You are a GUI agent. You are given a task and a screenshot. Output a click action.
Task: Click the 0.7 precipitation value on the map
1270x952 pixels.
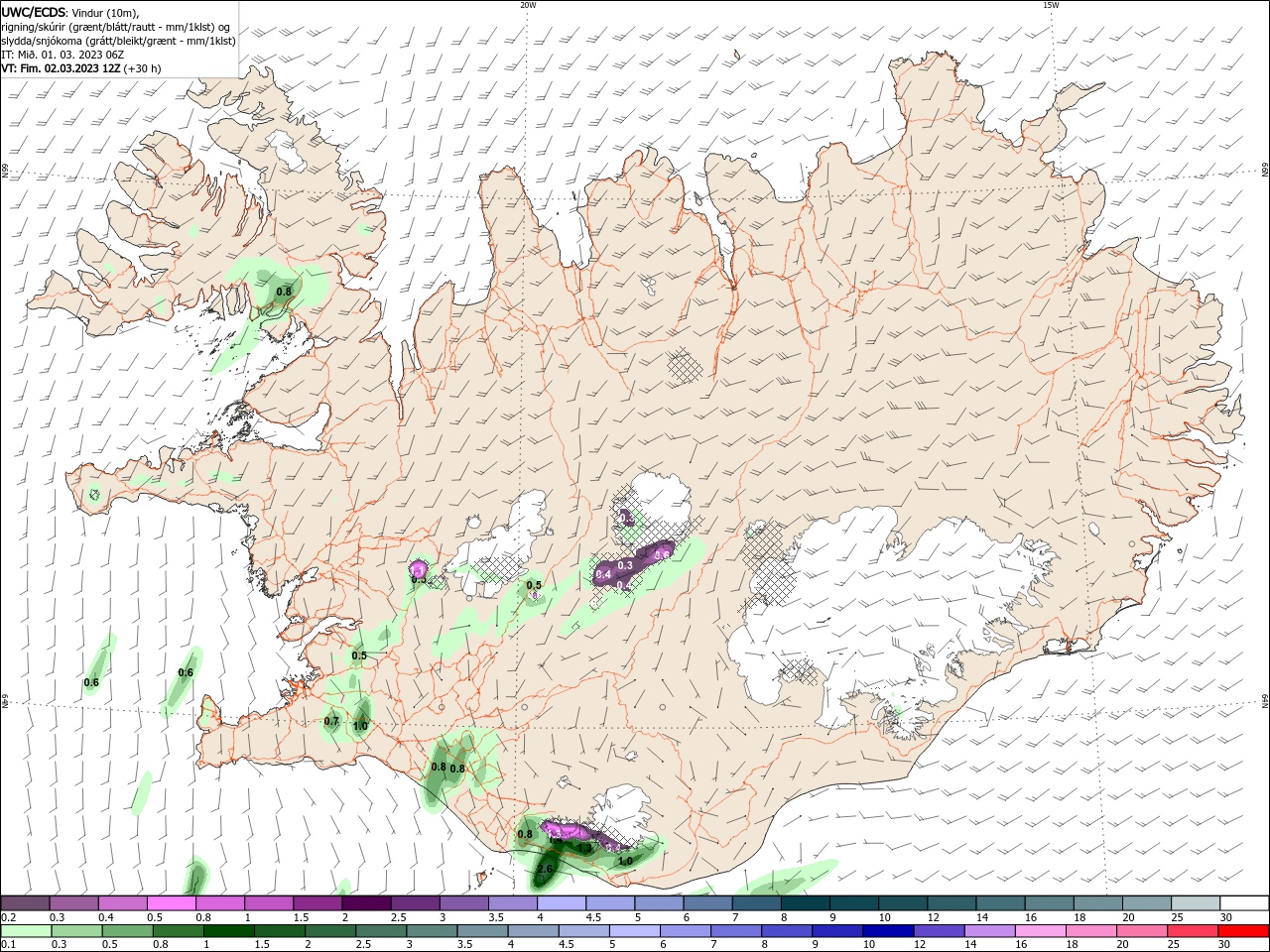(x=331, y=721)
